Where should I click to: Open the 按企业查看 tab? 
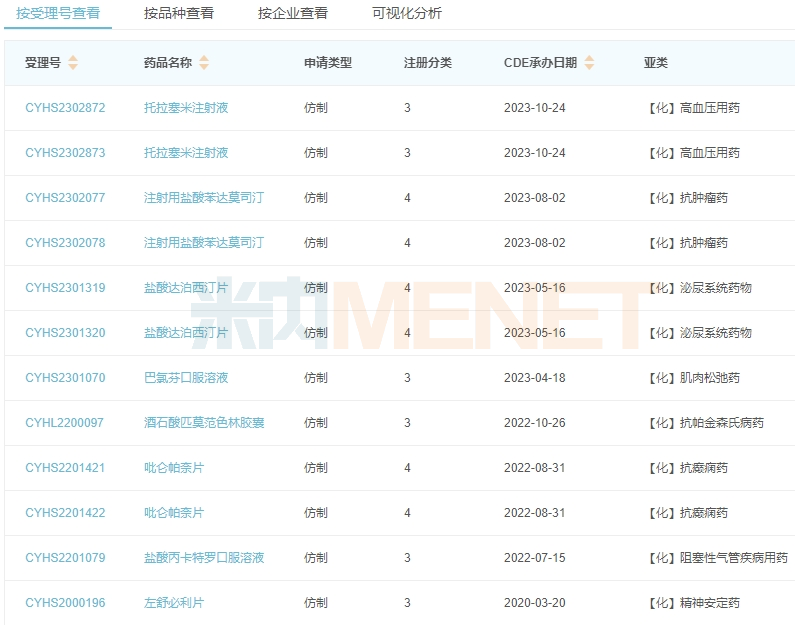point(292,13)
